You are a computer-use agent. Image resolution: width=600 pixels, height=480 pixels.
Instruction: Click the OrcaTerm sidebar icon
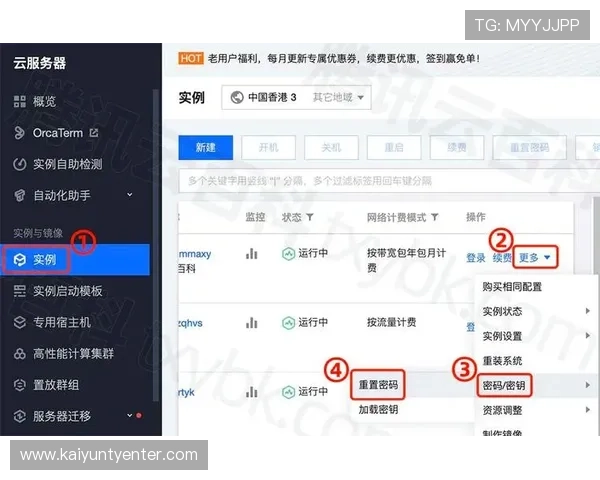coord(20,133)
